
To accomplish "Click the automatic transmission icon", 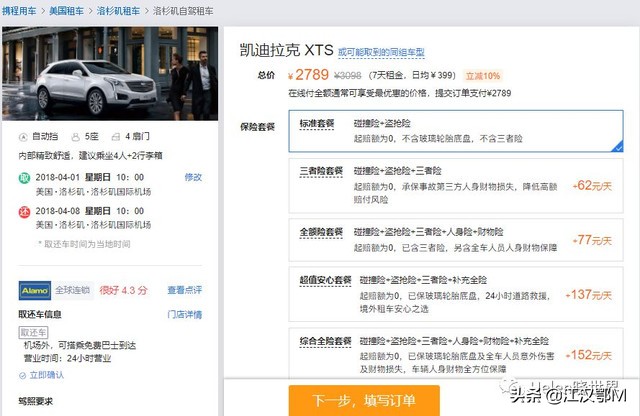I will click(x=23, y=137).
